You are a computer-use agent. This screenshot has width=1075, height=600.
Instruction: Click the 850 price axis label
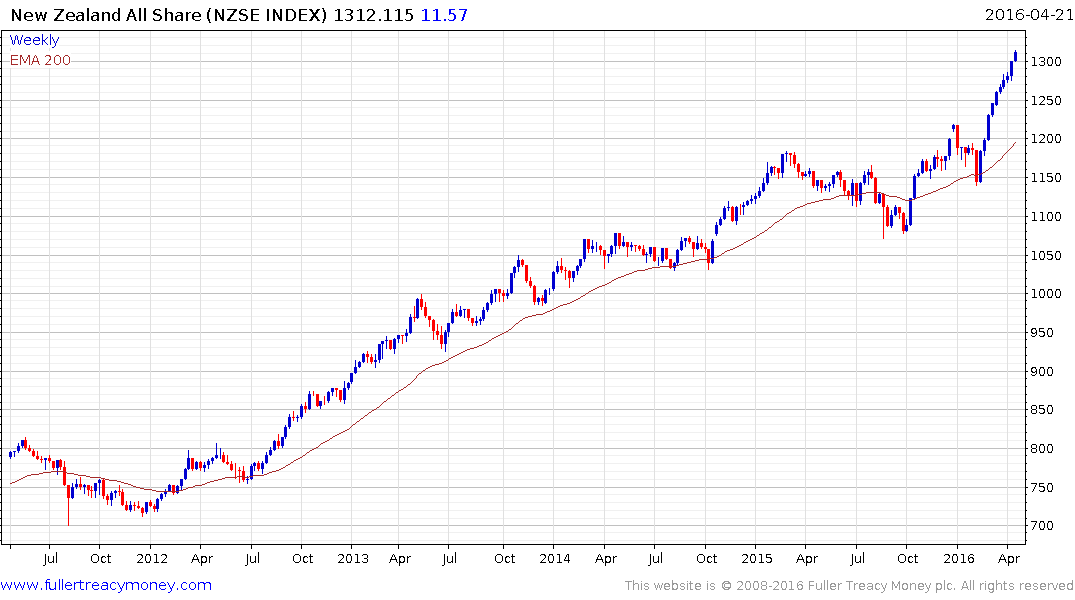(1042, 409)
